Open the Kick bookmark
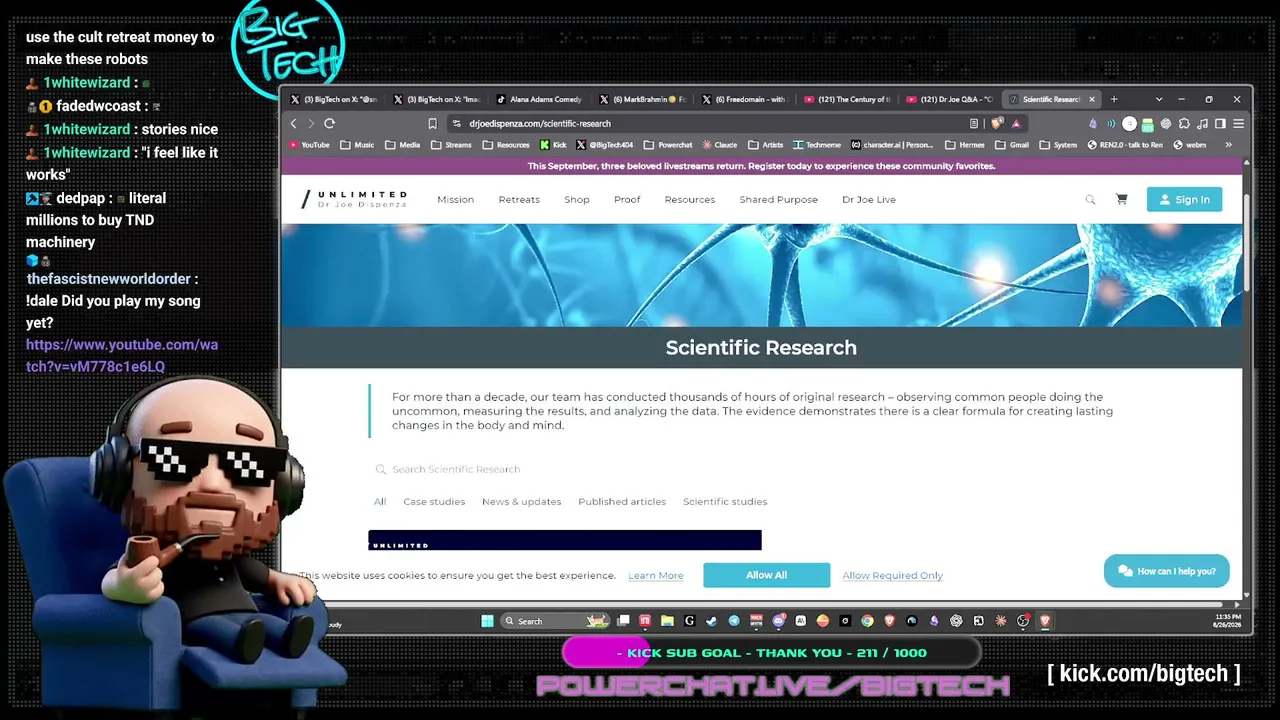This screenshot has height=720, width=1280. [x=553, y=145]
